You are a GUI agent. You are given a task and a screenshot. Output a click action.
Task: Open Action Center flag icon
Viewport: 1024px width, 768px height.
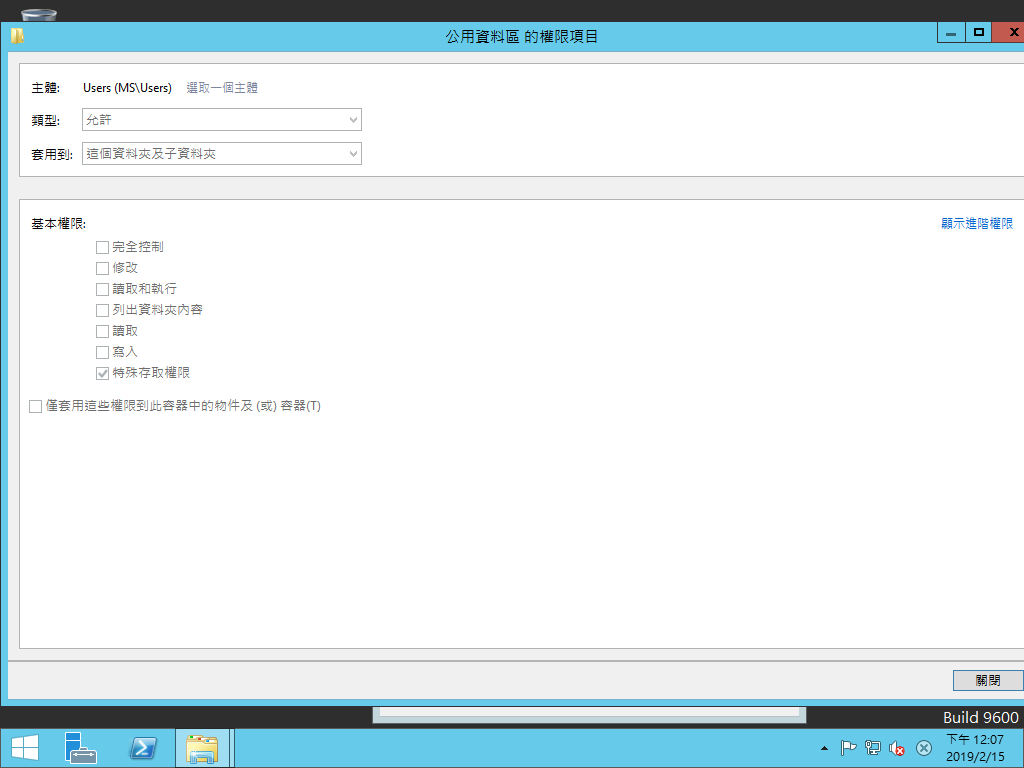click(x=848, y=748)
